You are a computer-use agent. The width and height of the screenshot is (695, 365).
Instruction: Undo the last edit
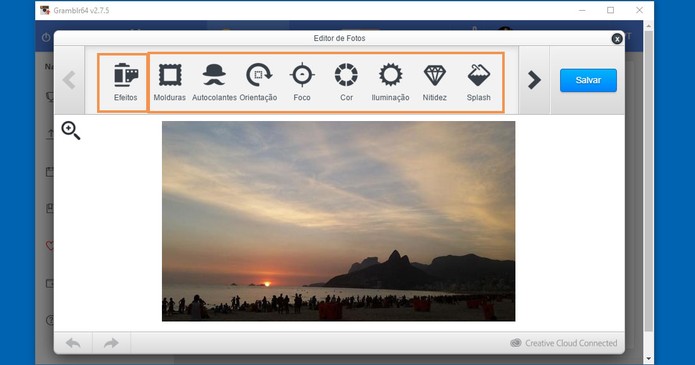click(73, 343)
